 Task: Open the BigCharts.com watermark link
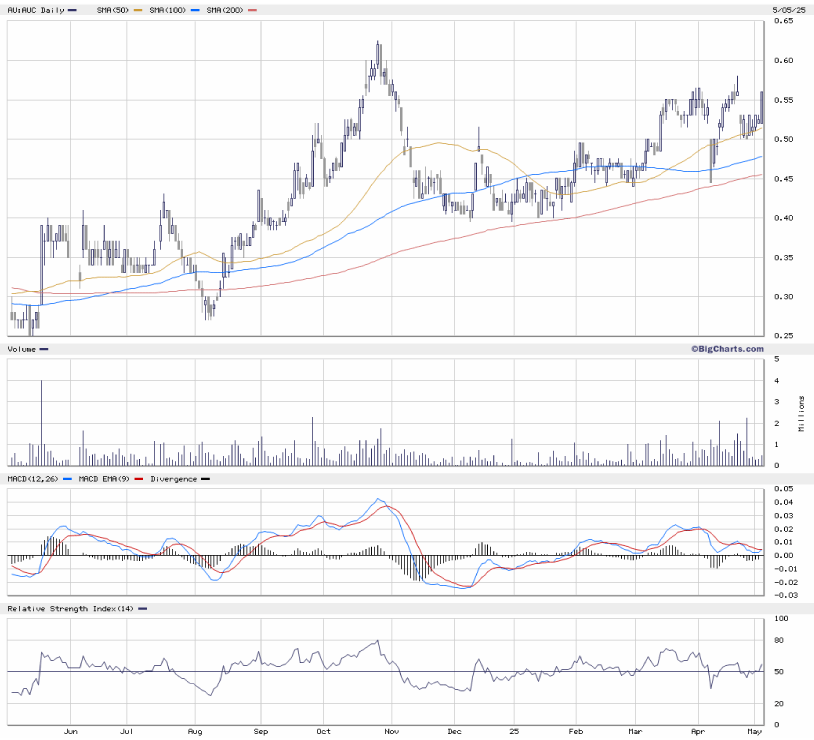726,349
